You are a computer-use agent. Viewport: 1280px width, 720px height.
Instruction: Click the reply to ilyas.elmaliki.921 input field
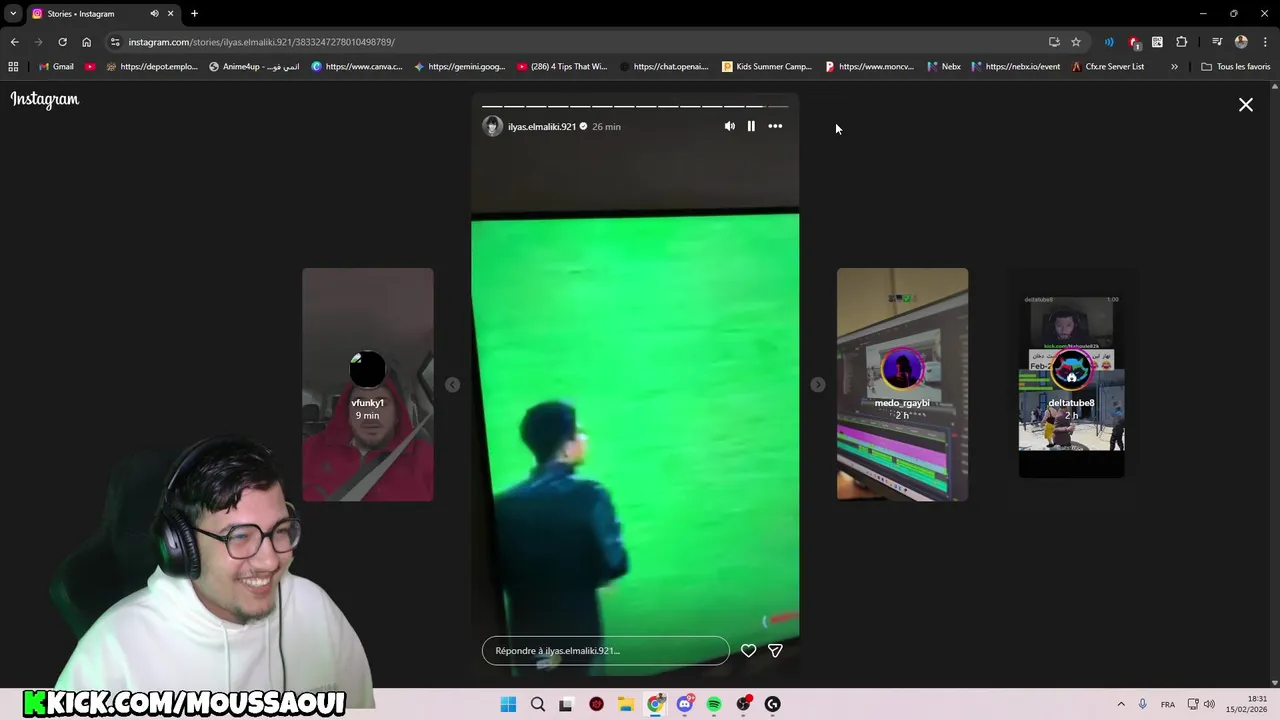tap(606, 650)
